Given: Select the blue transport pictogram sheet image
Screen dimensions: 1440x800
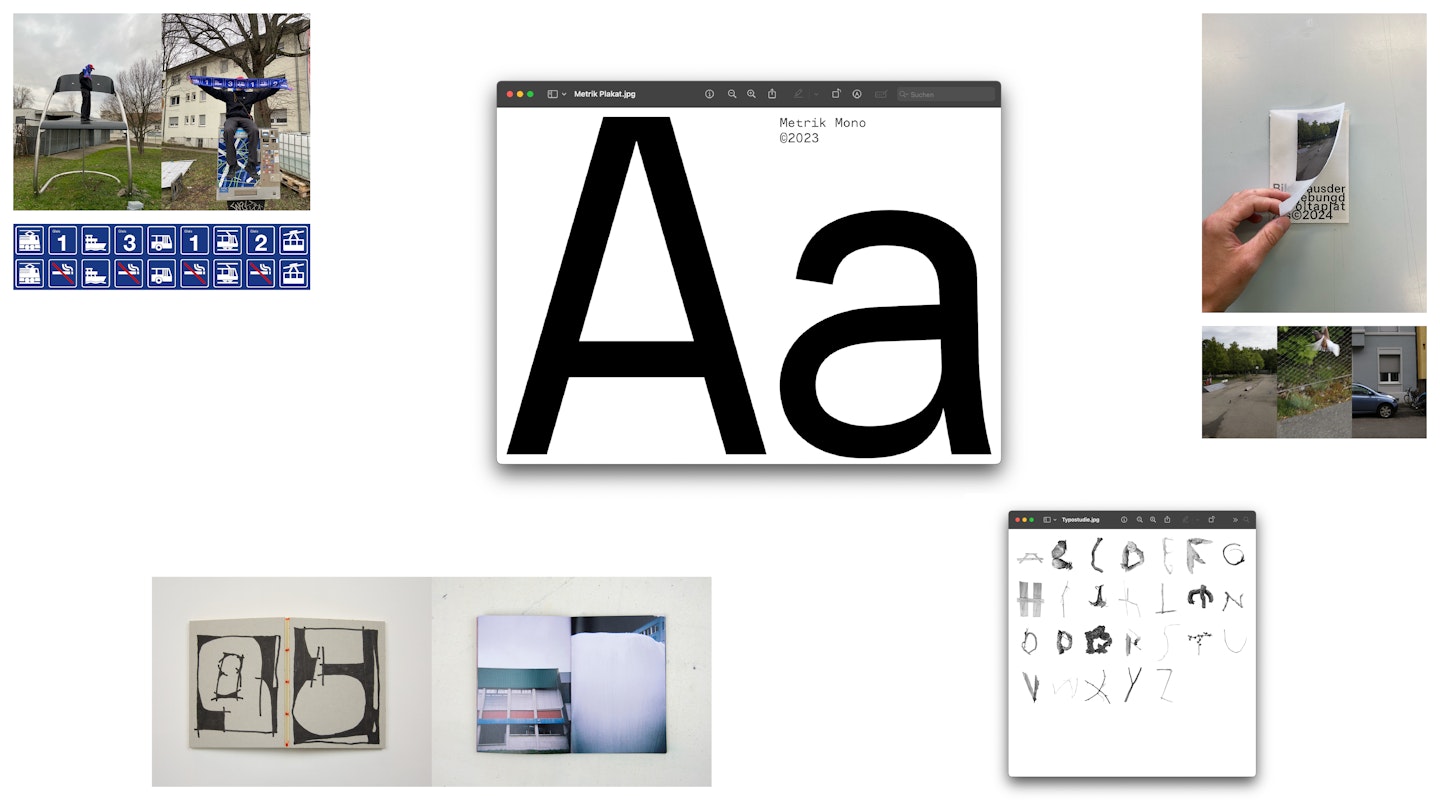Looking at the screenshot, I should click(161, 257).
